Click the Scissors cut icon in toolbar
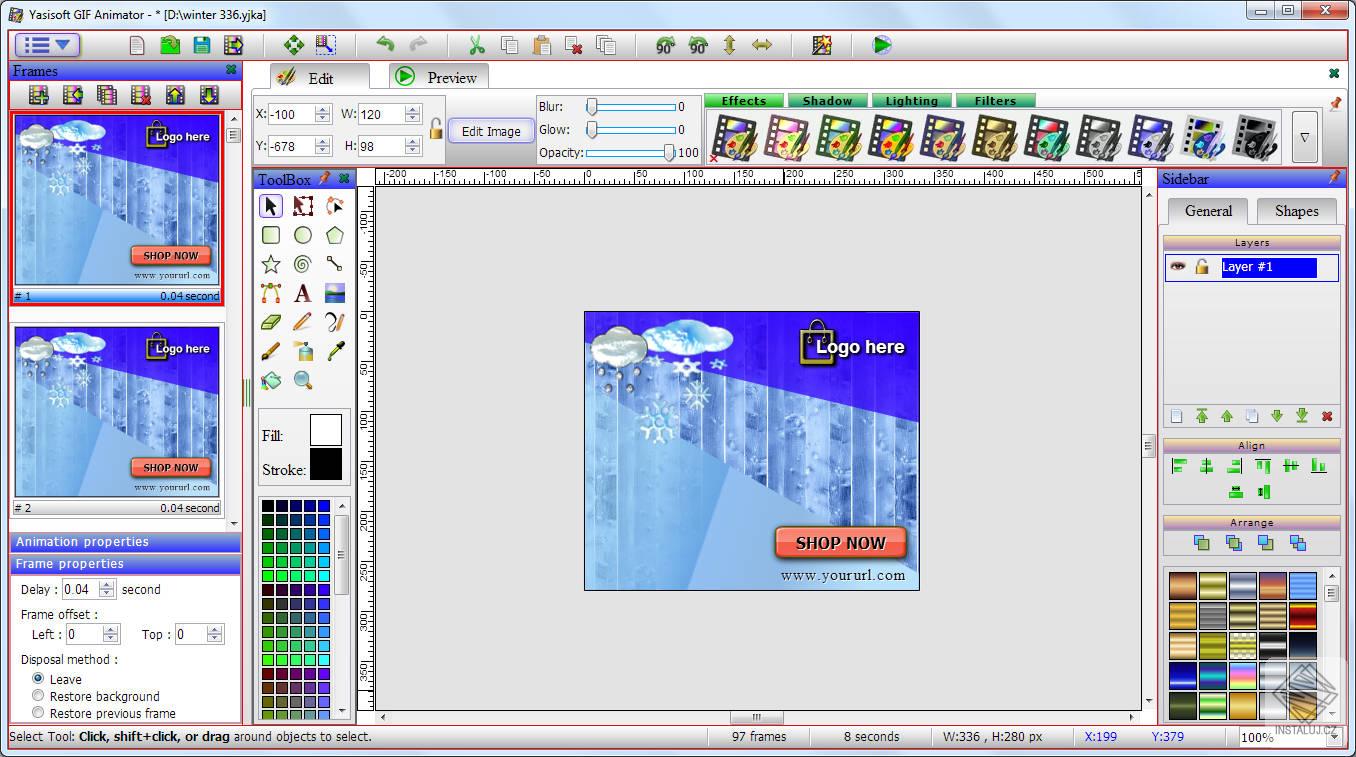Image resolution: width=1356 pixels, height=757 pixels. click(476, 44)
